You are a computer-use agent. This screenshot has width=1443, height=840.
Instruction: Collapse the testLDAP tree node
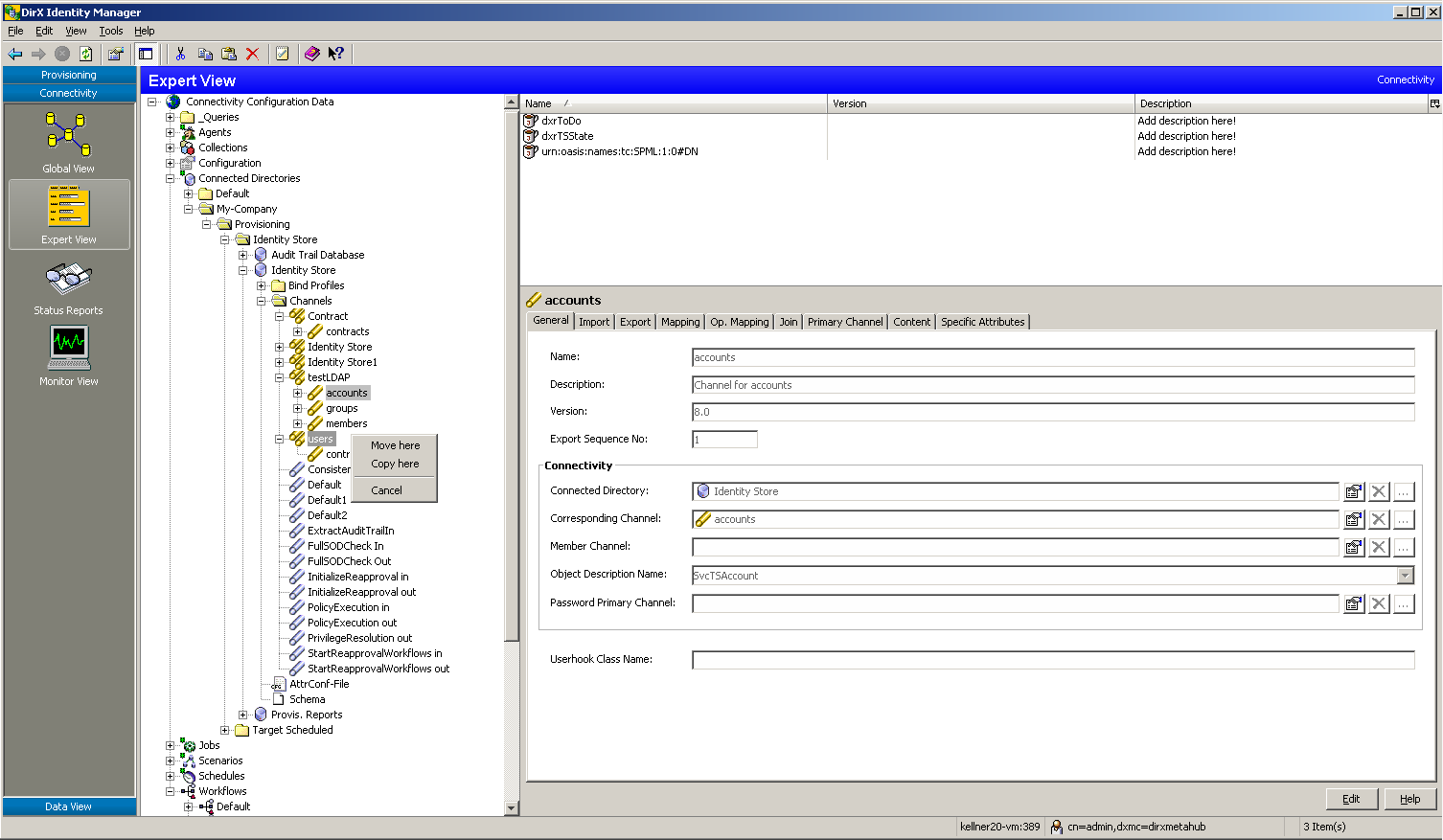280,377
